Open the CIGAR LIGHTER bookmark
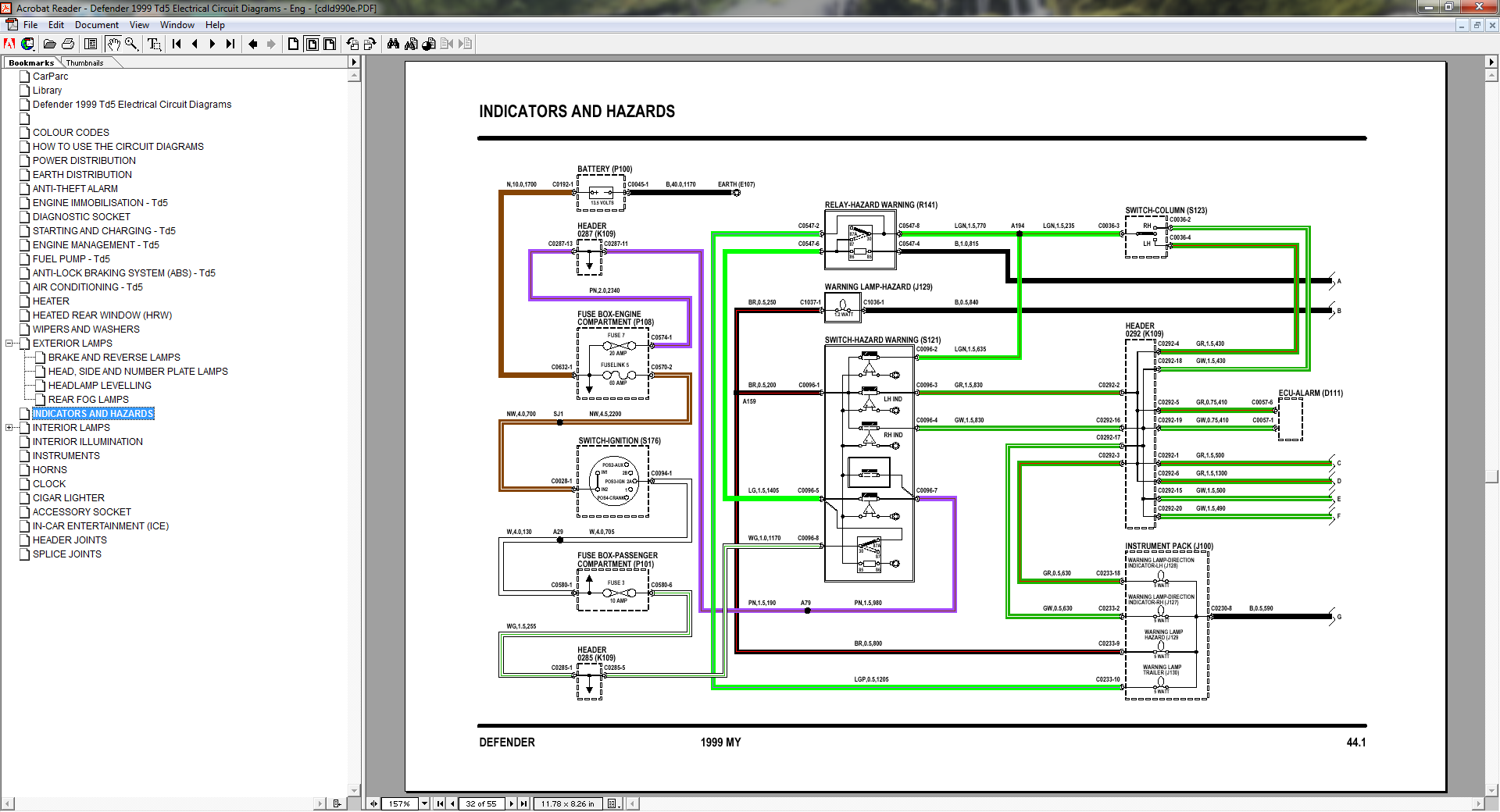This screenshot has width=1500, height=812. 69,498
